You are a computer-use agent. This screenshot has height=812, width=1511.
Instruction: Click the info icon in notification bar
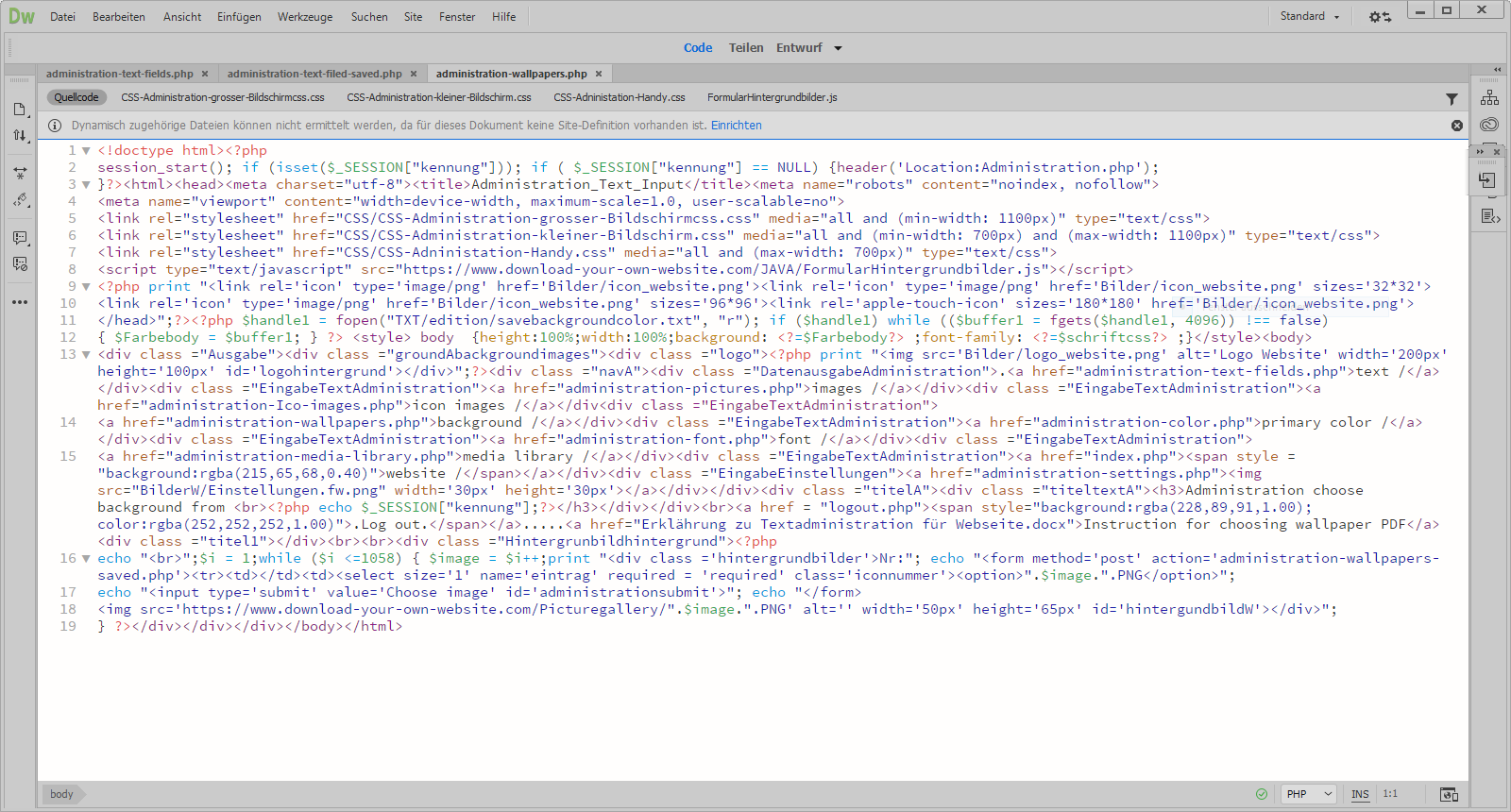[55, 126]
